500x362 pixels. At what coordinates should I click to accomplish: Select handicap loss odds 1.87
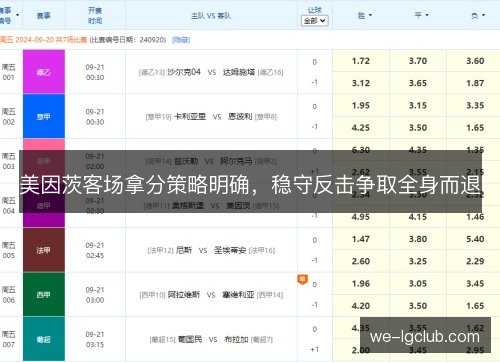(x=475, y=83)
